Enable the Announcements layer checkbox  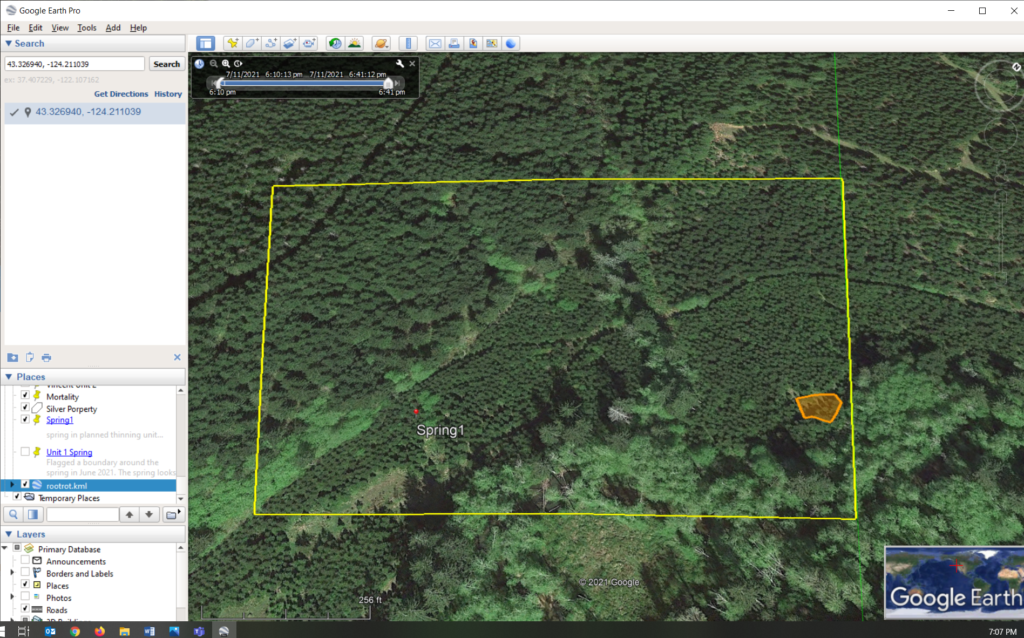click(25, 560)
